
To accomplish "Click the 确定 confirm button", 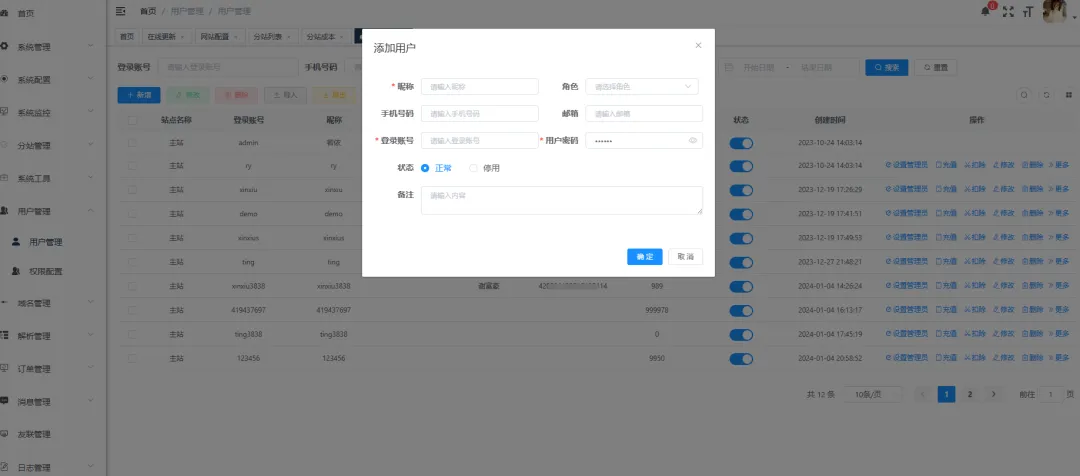I will [645, 257].
